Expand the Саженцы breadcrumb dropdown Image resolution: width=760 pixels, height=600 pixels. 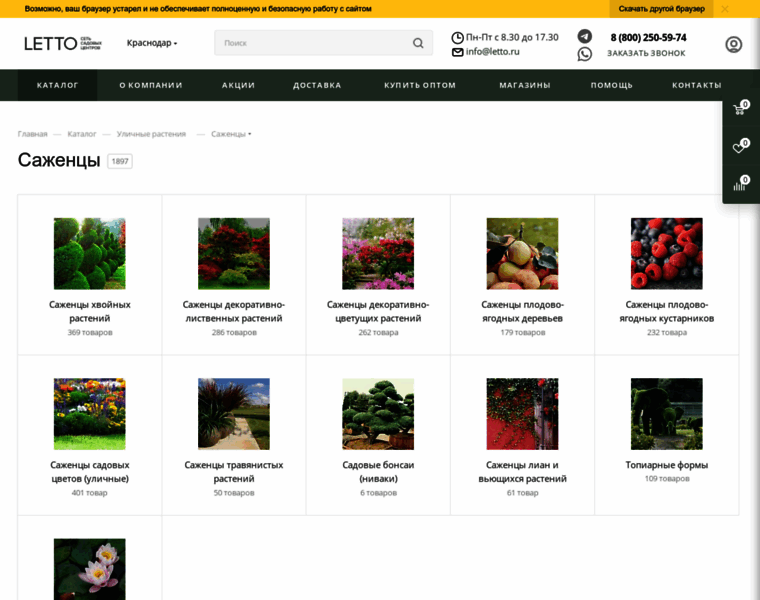pos(231,134)
